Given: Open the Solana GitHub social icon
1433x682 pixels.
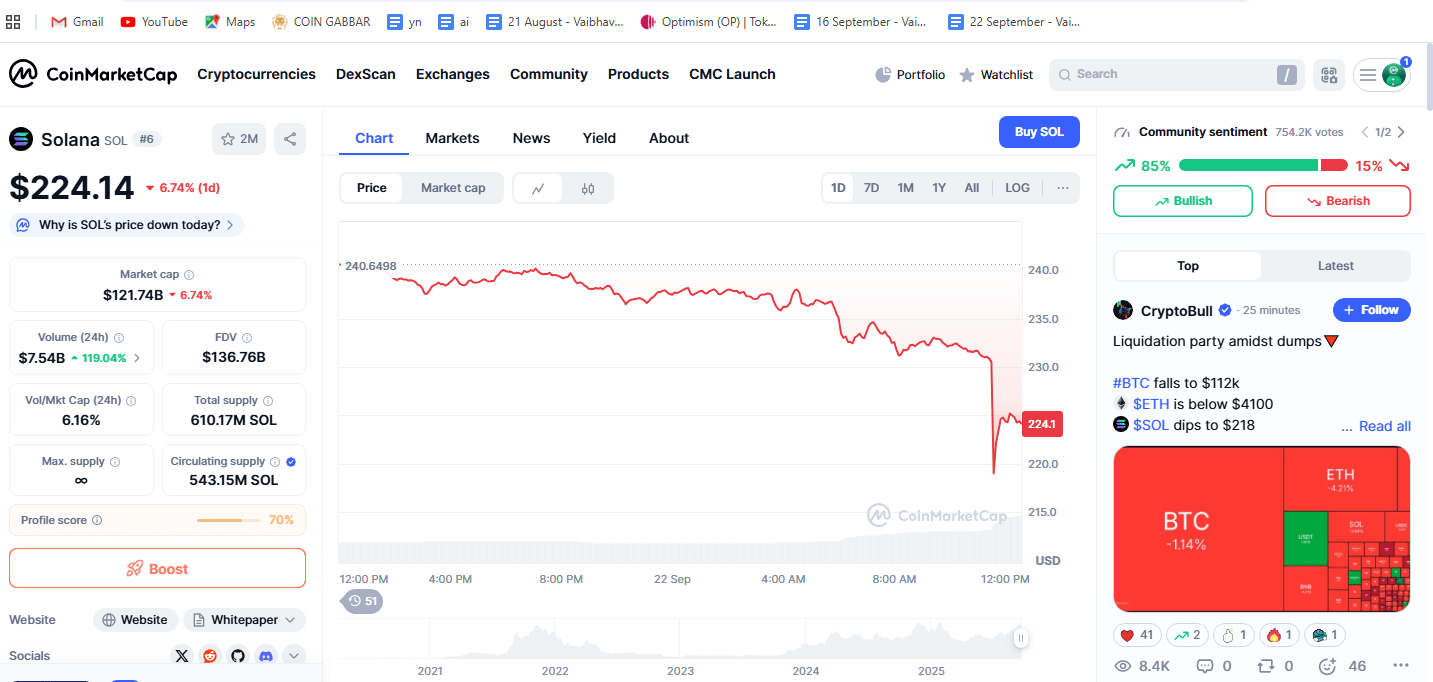Looking at the screenshot, I should (237, 656).
